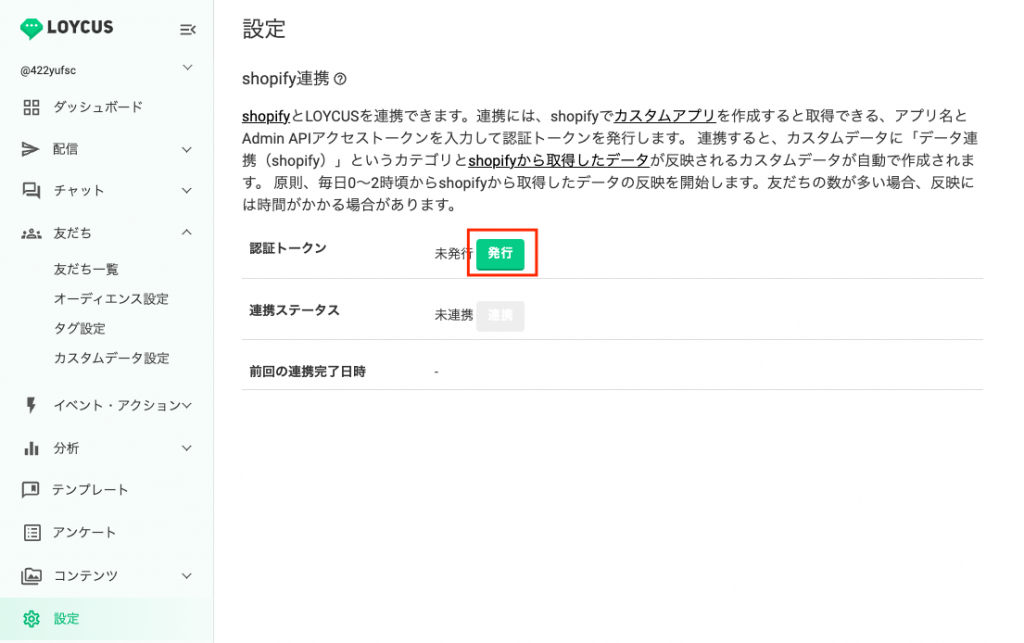Click the 連携ステータス label
Image resolution: width=1024 pixels, height=643 pixels.
click(x=295, y=310)
